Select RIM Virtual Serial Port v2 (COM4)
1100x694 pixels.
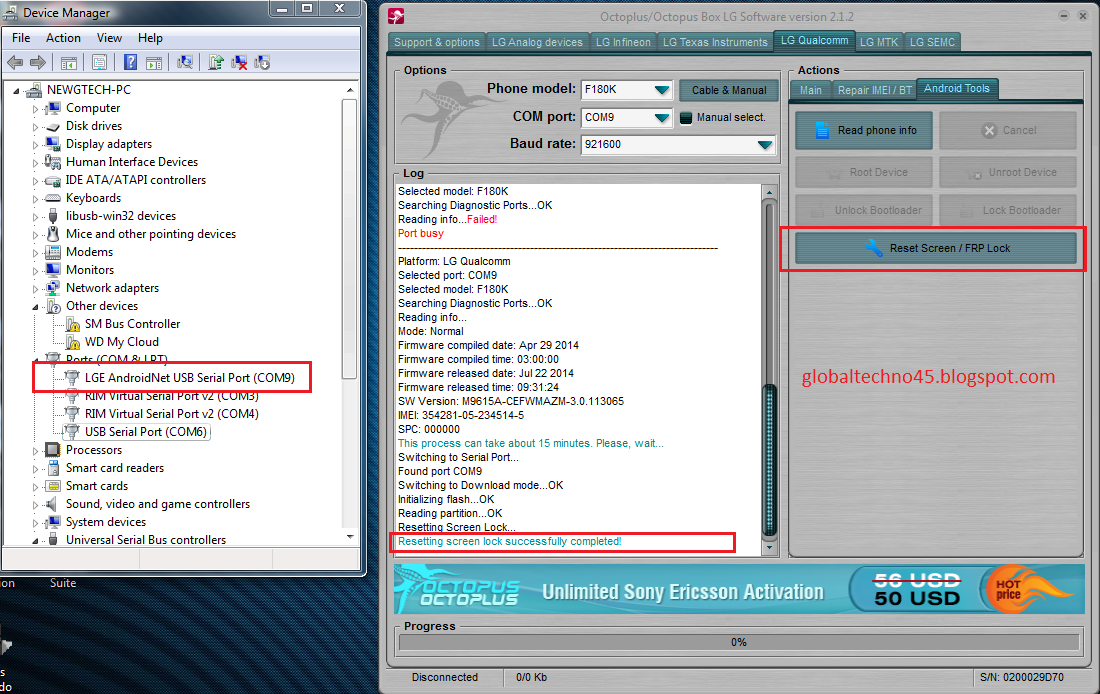point(172,414)
